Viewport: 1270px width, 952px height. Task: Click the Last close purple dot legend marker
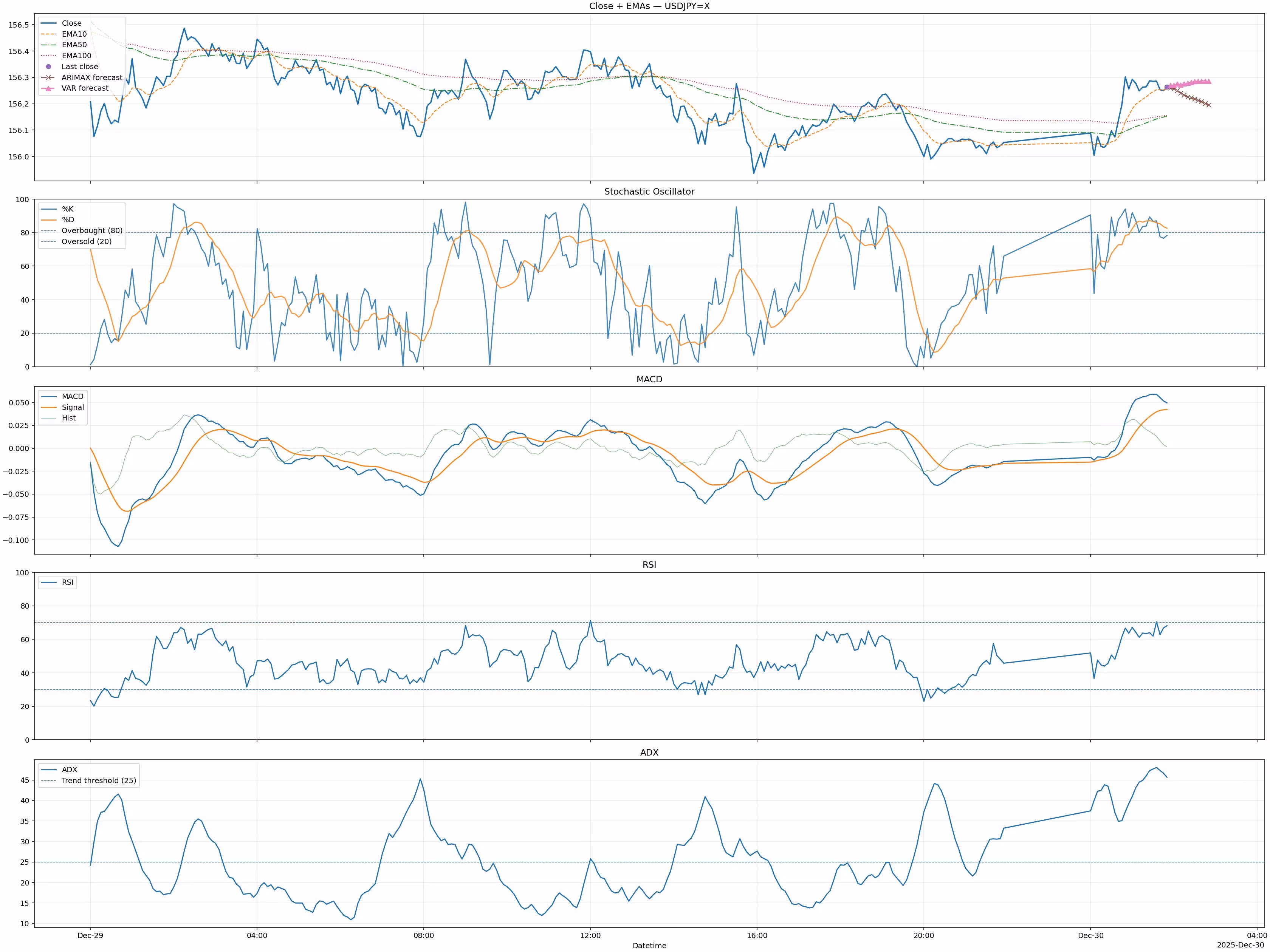click(49, 66)
